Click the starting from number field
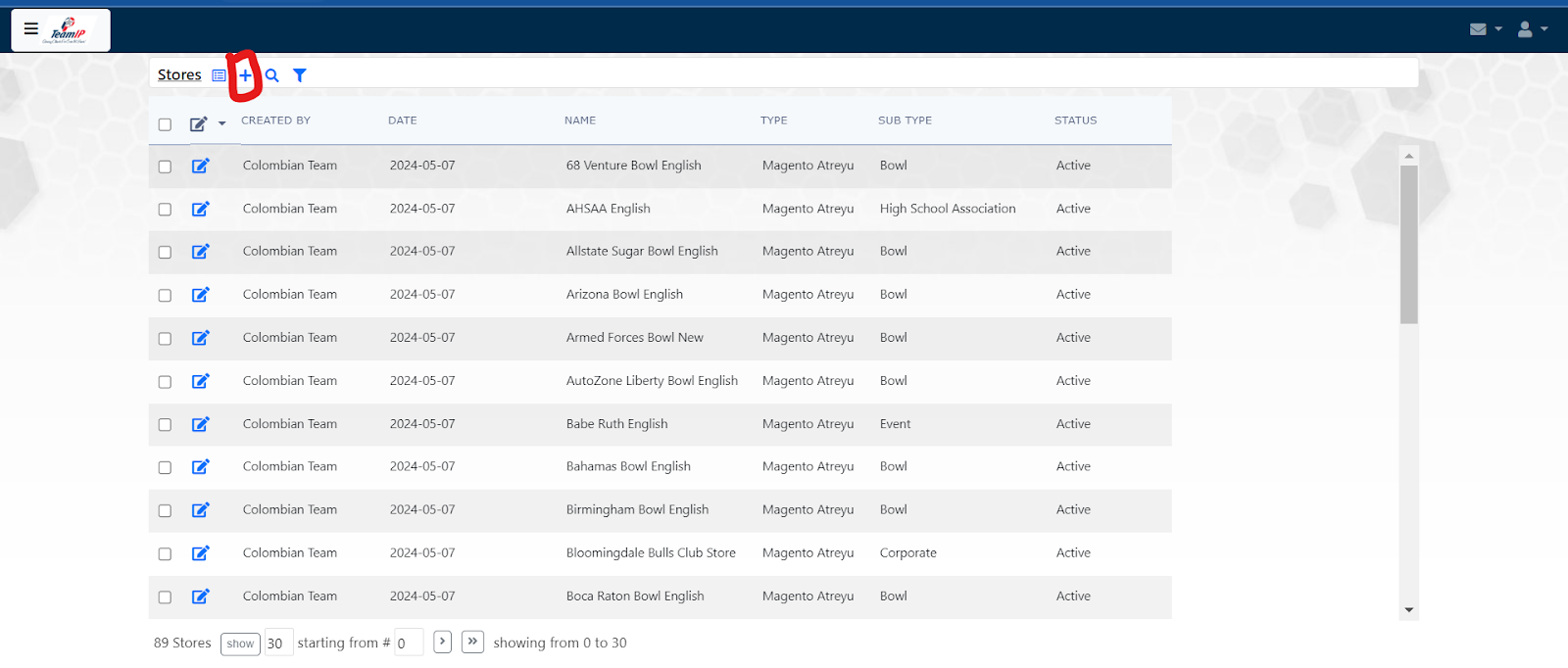The height and width of the screenshot is (668, 1568). click(409, 644)
